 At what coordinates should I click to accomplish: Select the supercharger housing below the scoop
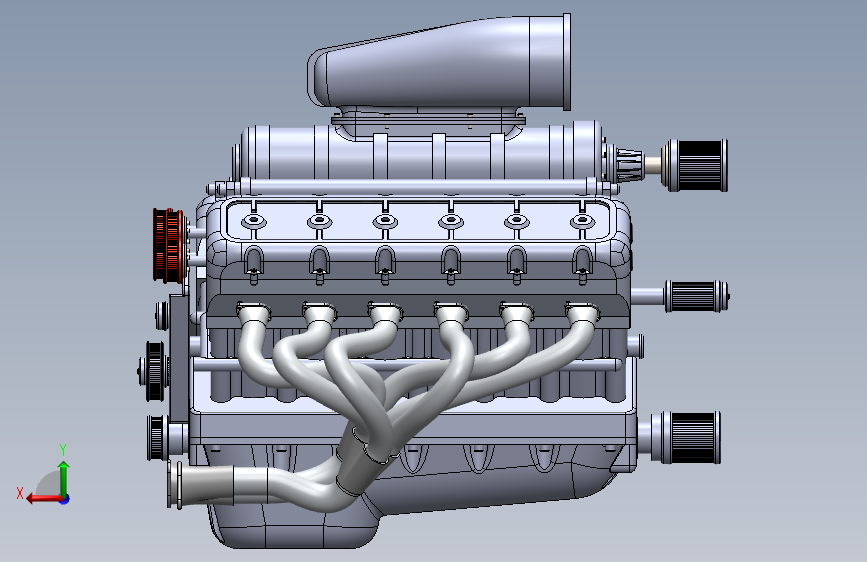(420, 152)
